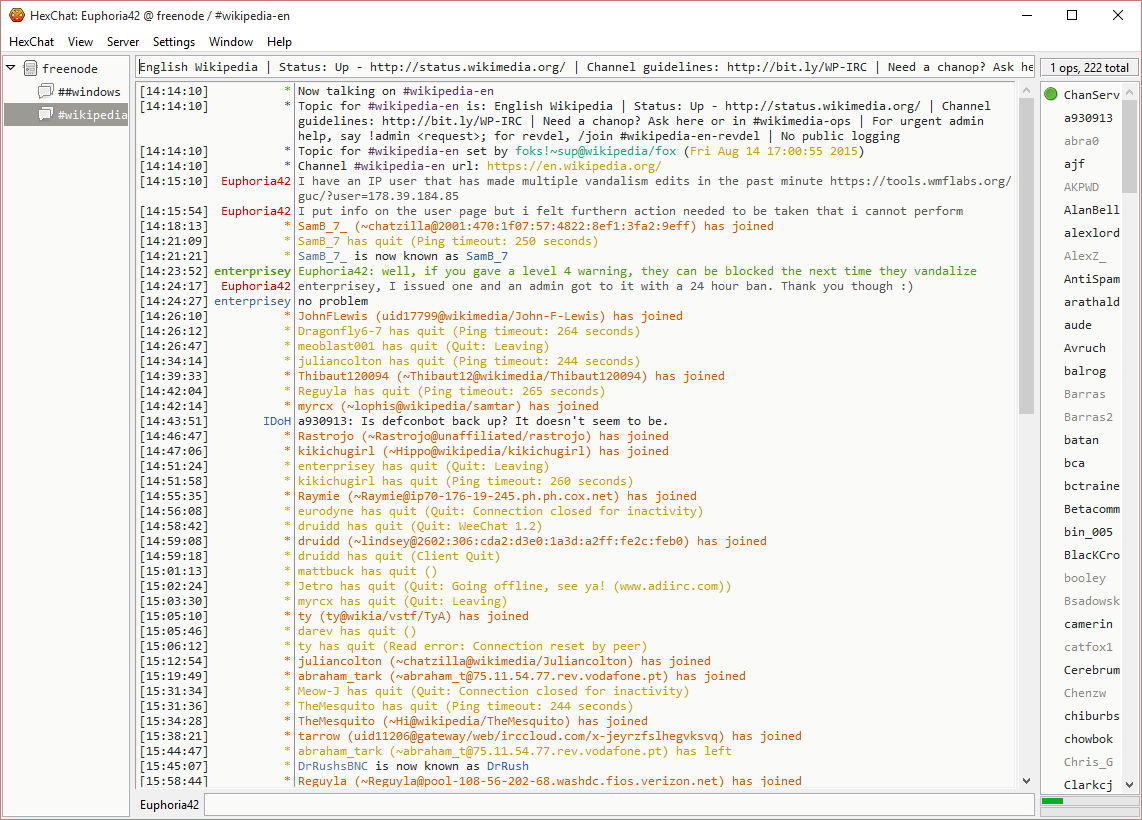Click the DrRush nickname in nick-change line

[x=508, y=766]
